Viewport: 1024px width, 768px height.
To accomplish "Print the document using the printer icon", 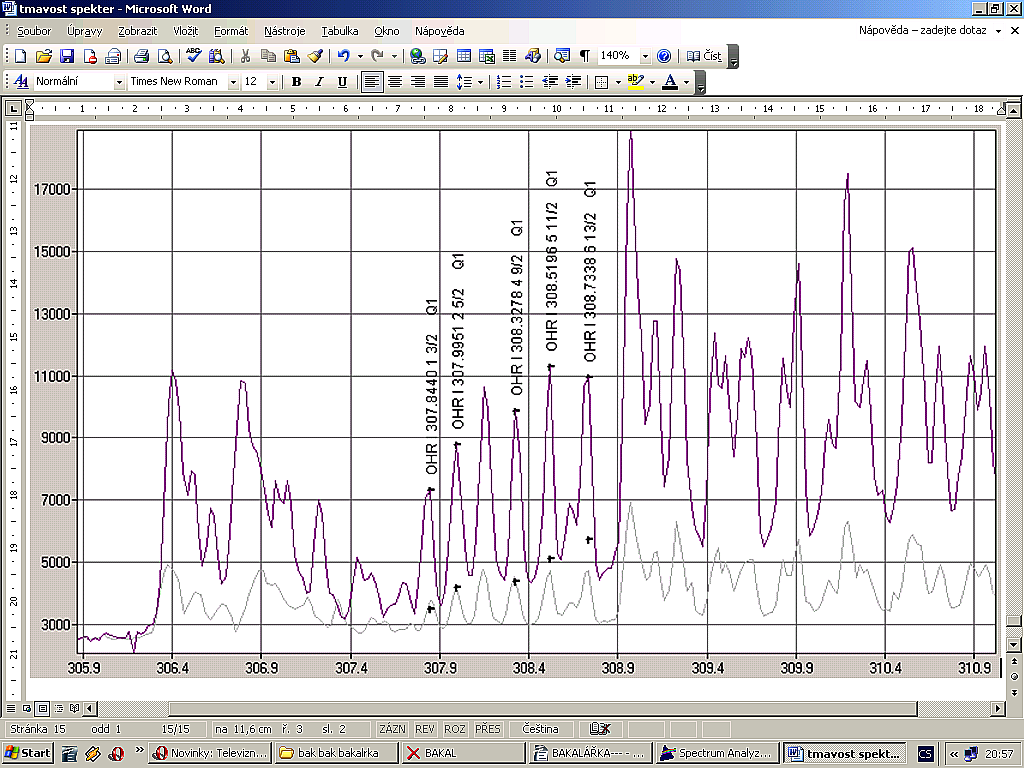I will point(141,56).
